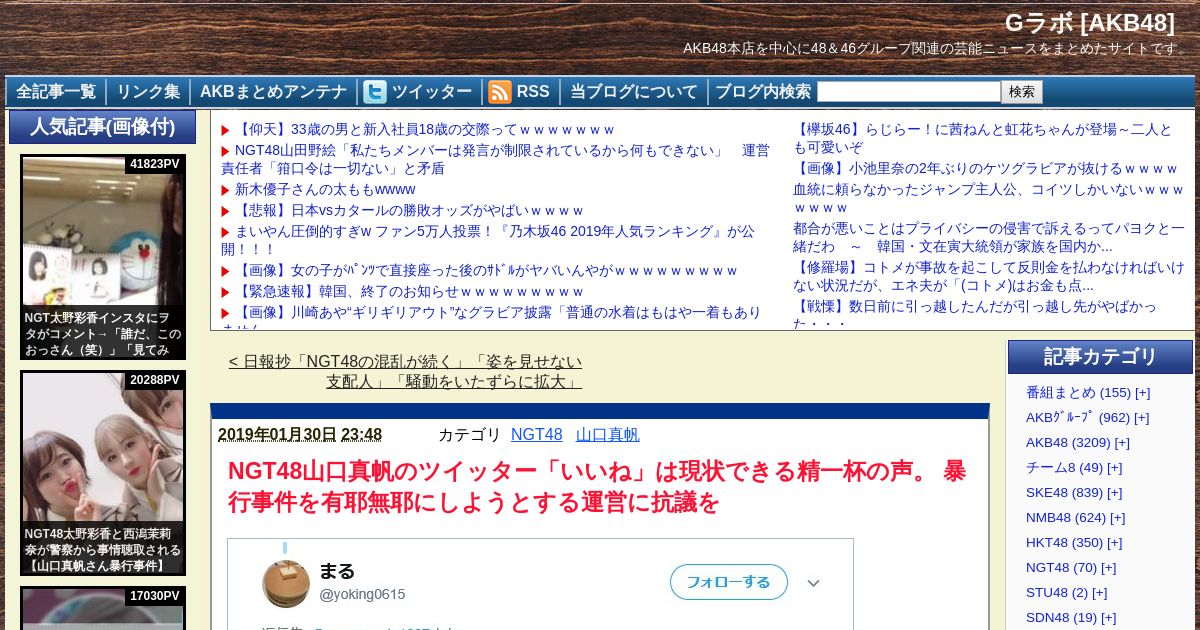Expand the 番組まとめ [+] subcategories
The height and width of the screenshot is (630, 1200).
(x=1142, y=392)
